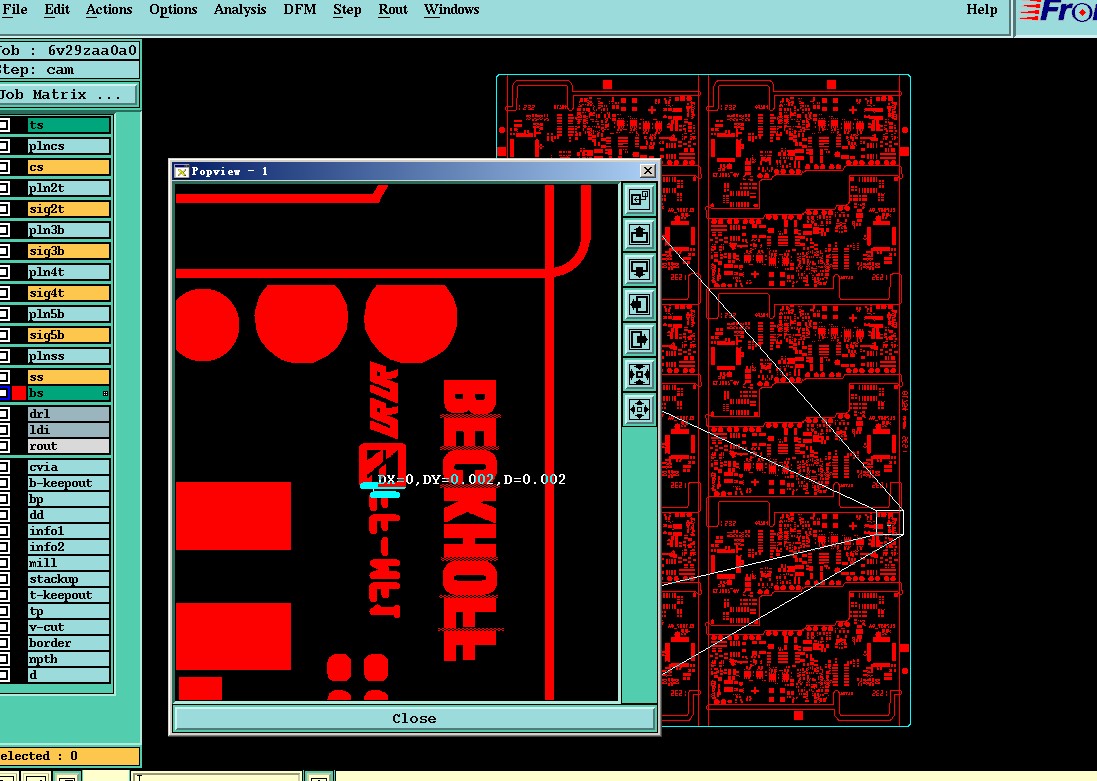Screen dimensions: 1097x781
Task: Click the Job Matrix ... button
Action: [x=69, y=94]
